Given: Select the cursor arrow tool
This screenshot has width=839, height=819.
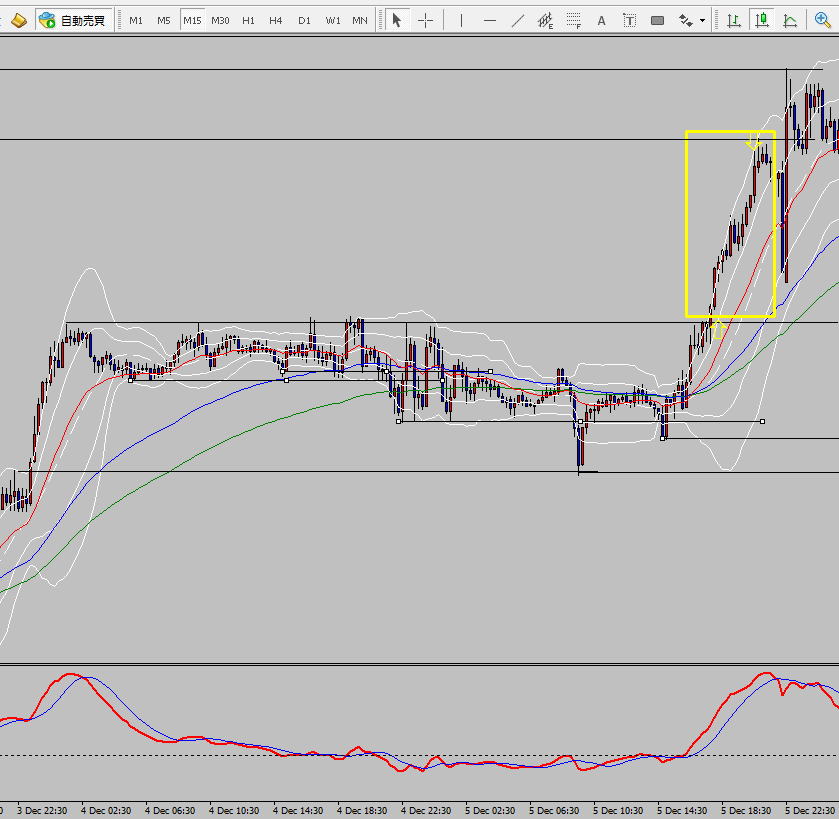Looking at the screenshot, I should pos(397,20).
